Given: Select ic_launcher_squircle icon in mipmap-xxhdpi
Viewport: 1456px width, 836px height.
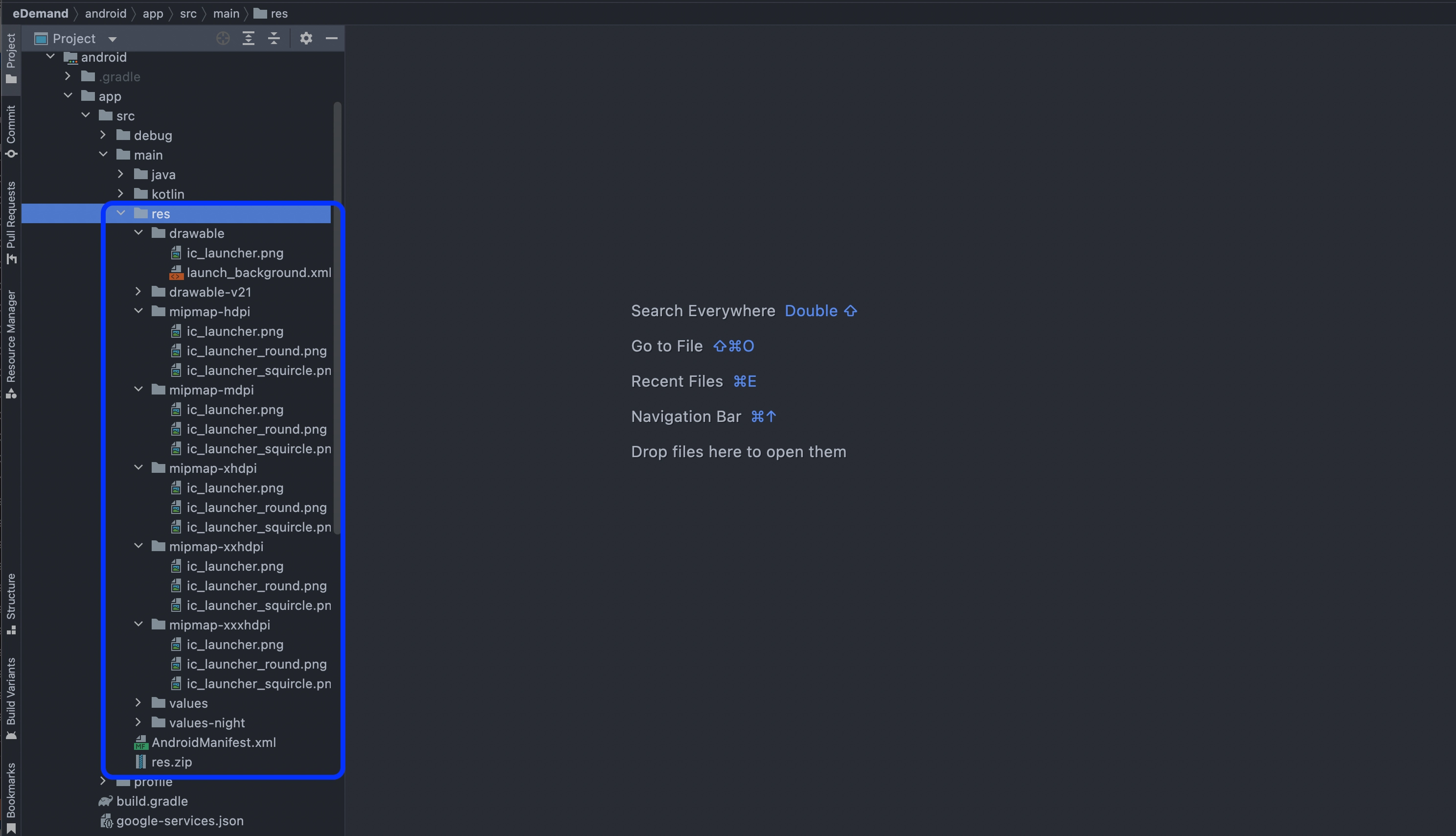Looking at the screenshot, I should click(176, 605).
